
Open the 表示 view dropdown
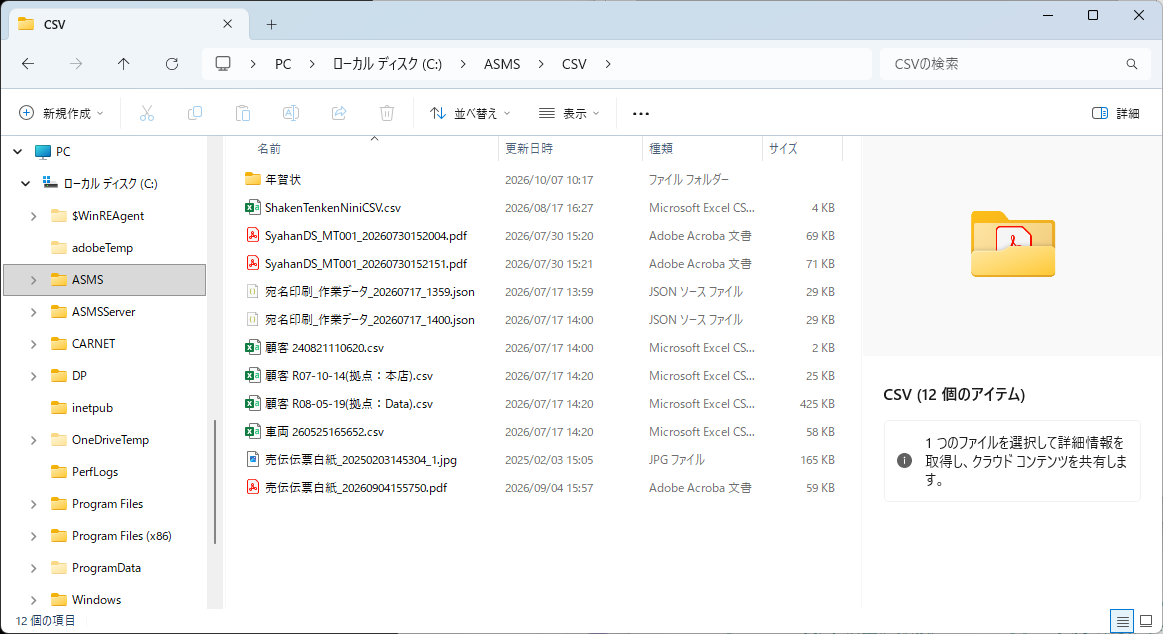tap(569, 113)
